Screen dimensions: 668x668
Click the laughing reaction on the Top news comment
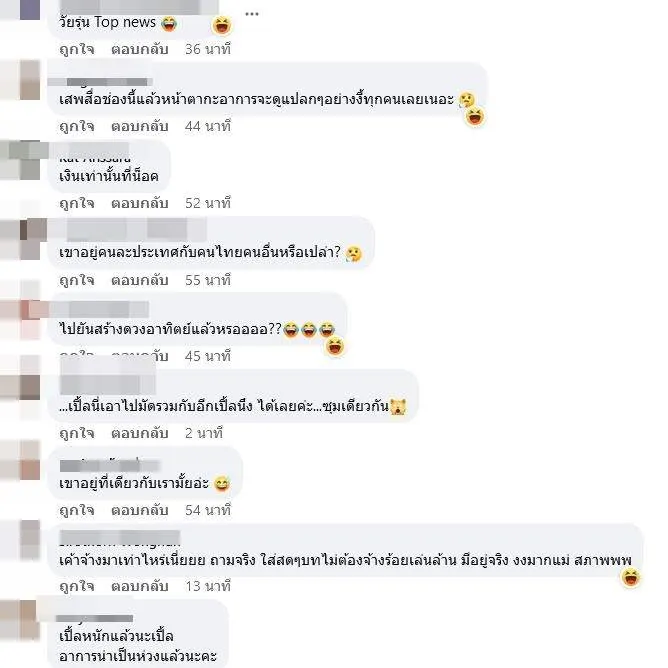point(222,26)
